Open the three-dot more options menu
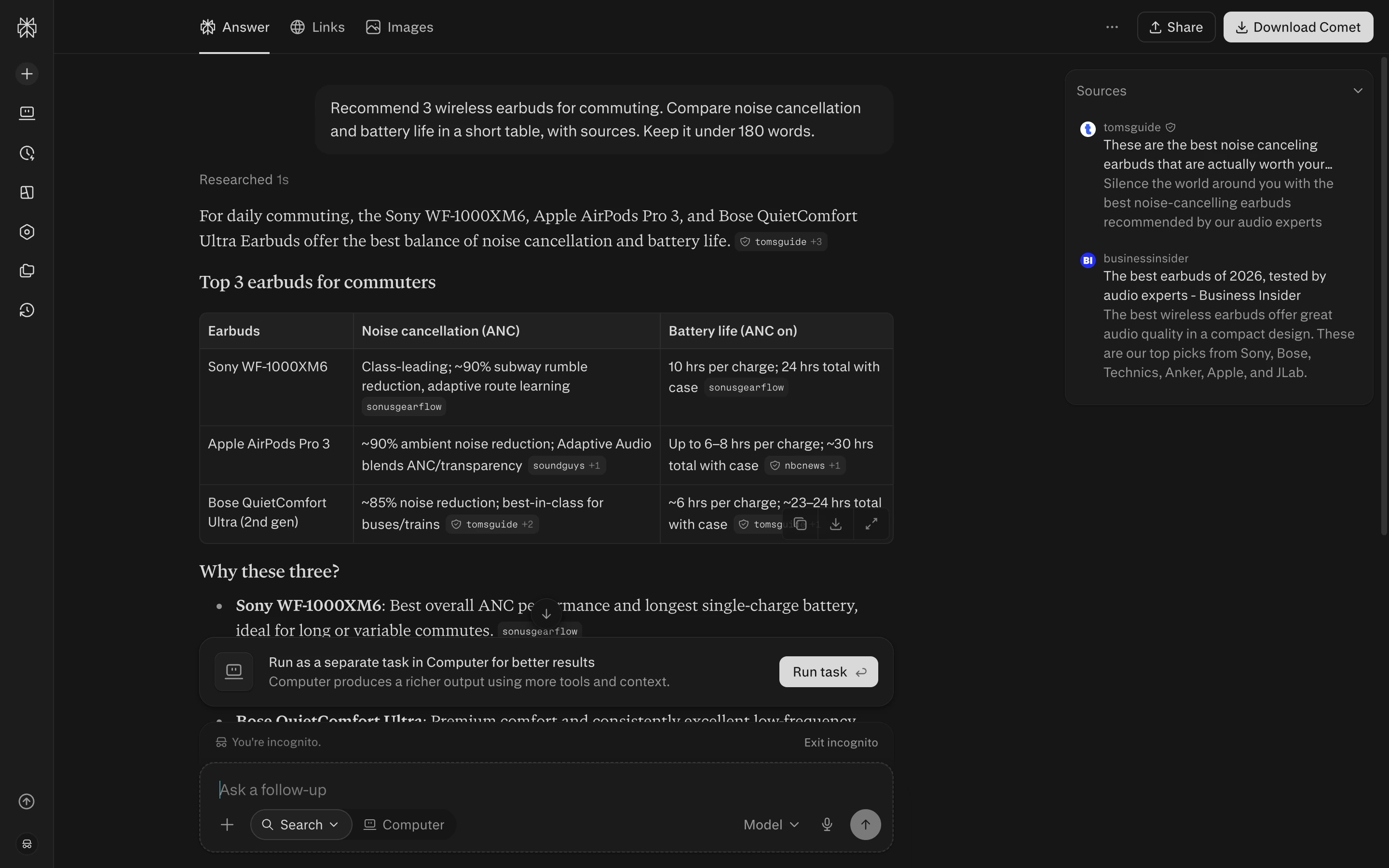Screen dimensions: 1389x868 pos(1112,27)
